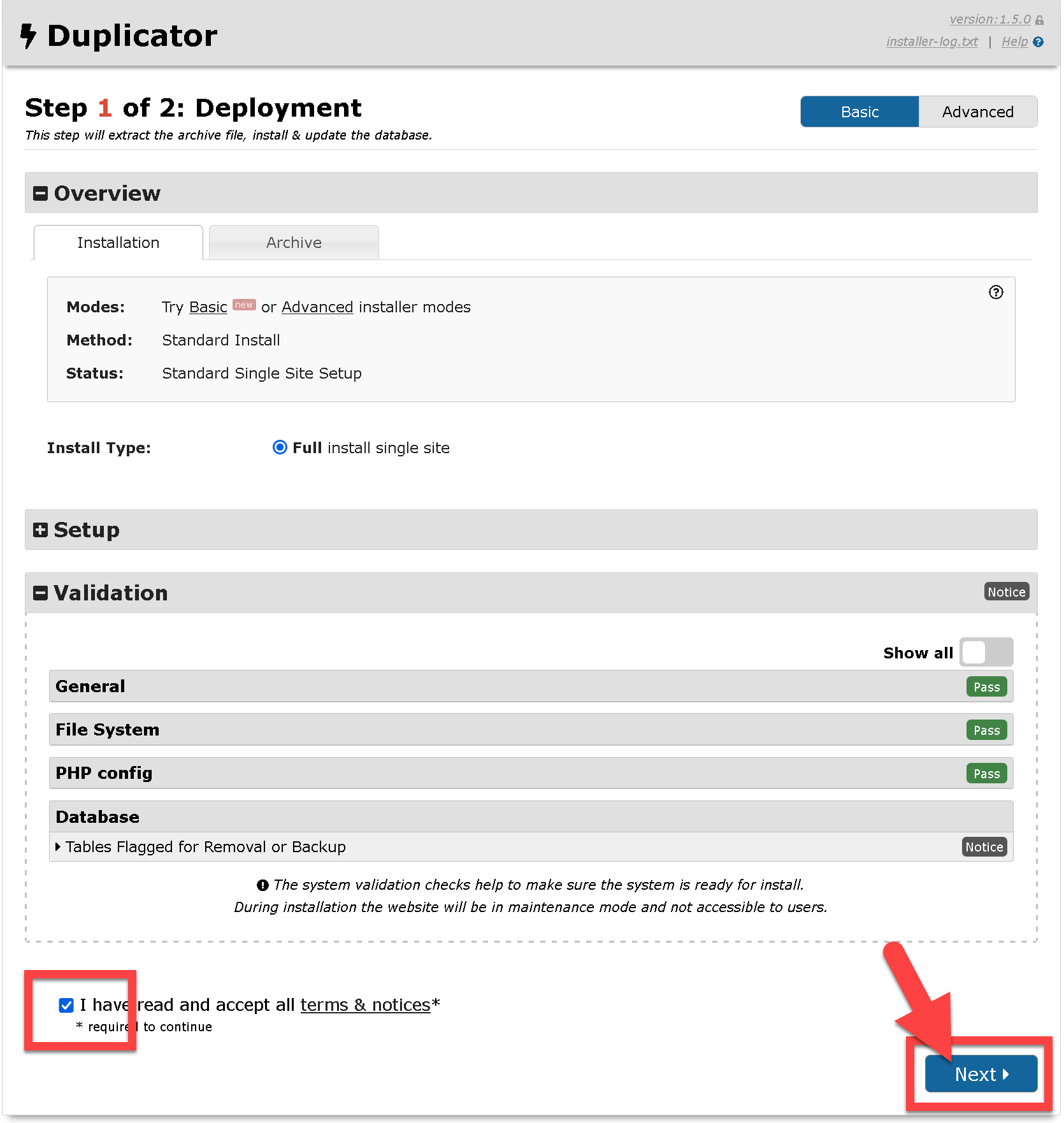1064x1123 pixels.
Task: Switch to the Archive tab
Action: click(x=294, y=243)
